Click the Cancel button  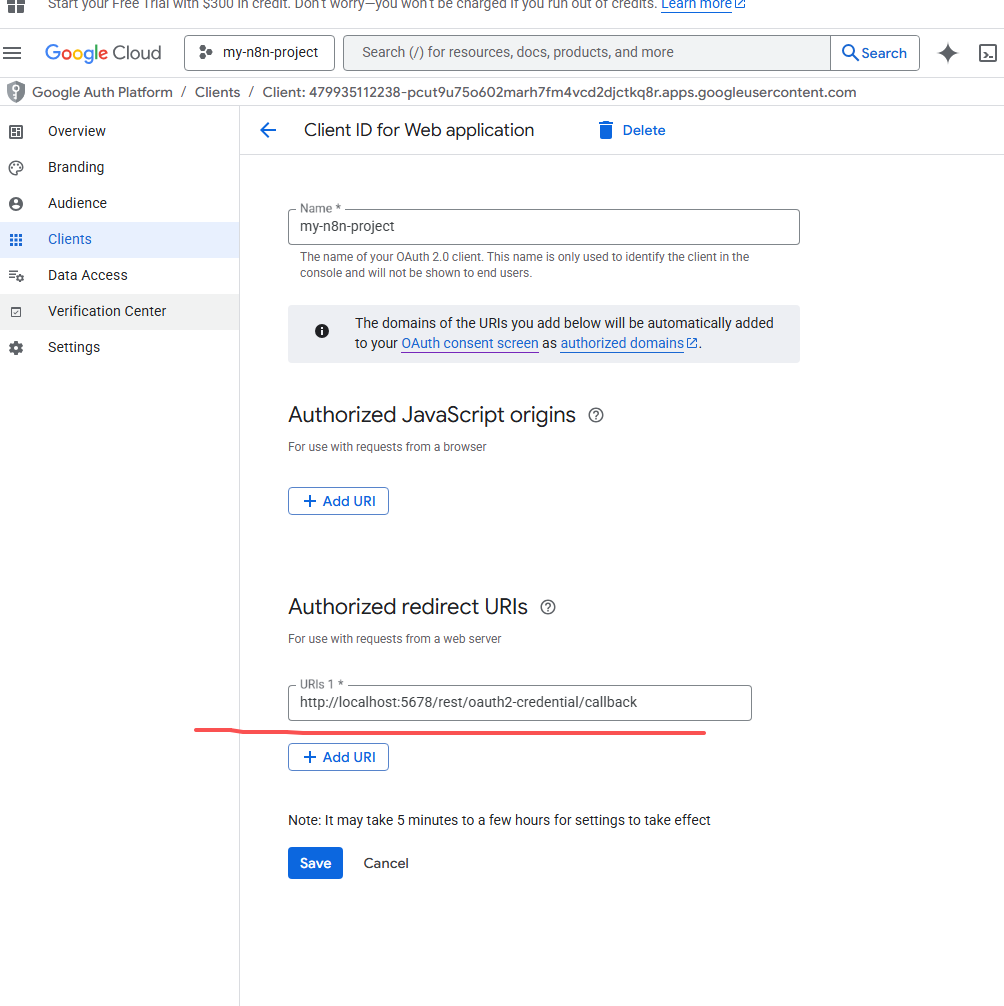tap(385, 863)
